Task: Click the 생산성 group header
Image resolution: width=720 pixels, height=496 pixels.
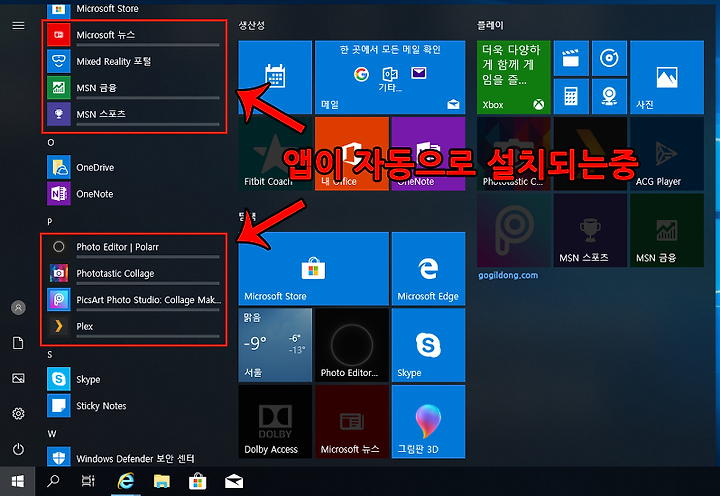Action: tap(252, 26)
